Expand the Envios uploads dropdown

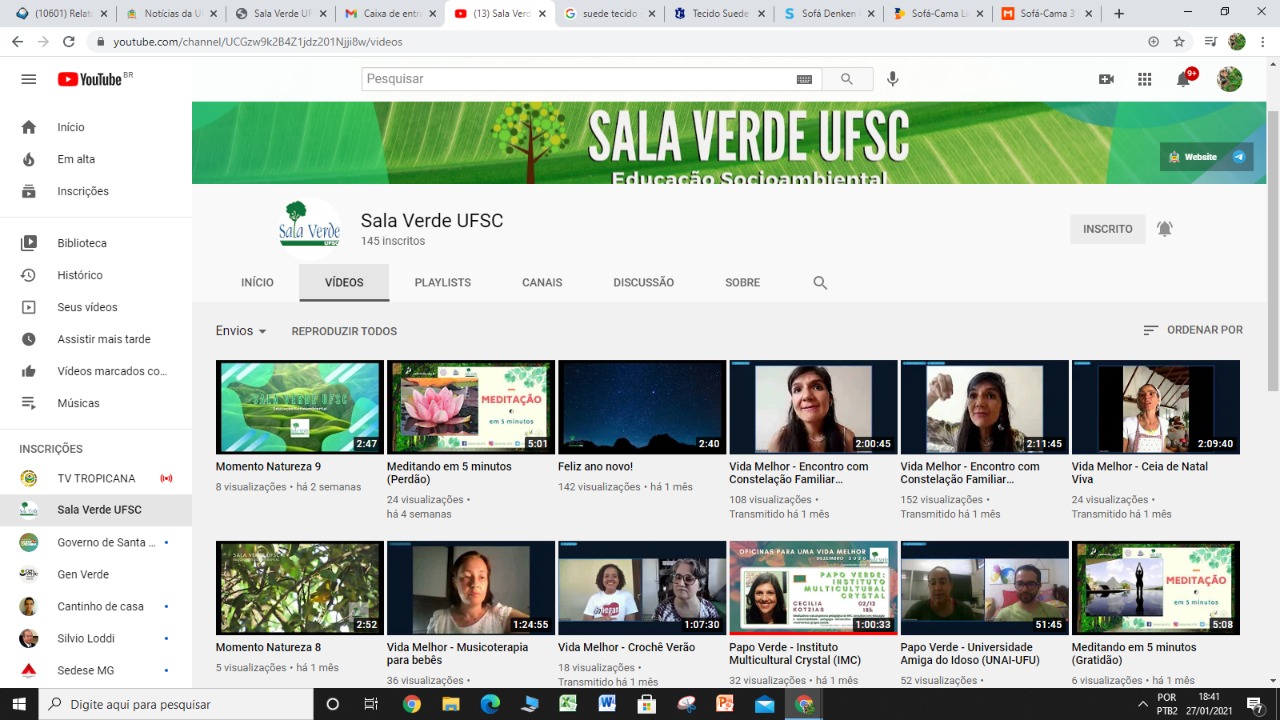tap(241, 331)
